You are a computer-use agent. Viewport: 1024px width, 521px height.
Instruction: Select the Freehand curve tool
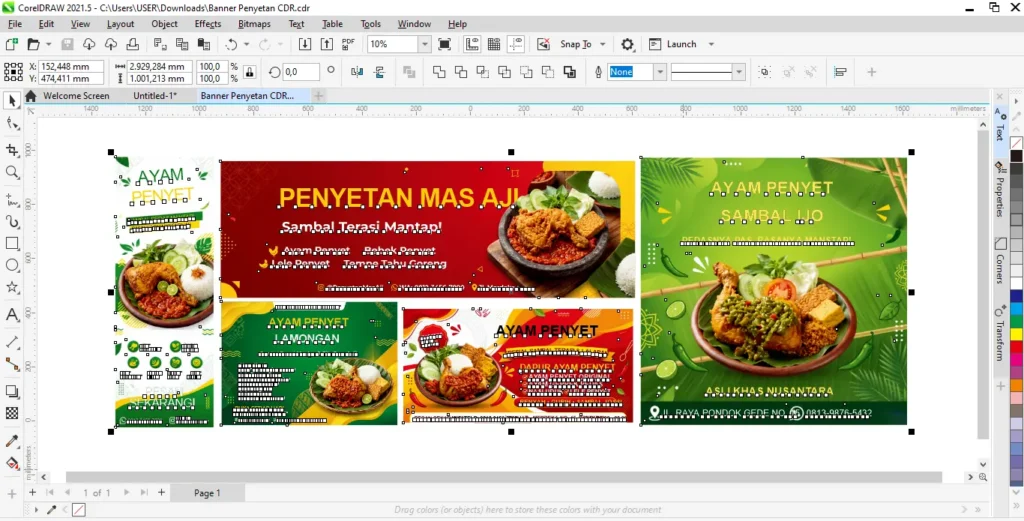click(x=12, y=199)
